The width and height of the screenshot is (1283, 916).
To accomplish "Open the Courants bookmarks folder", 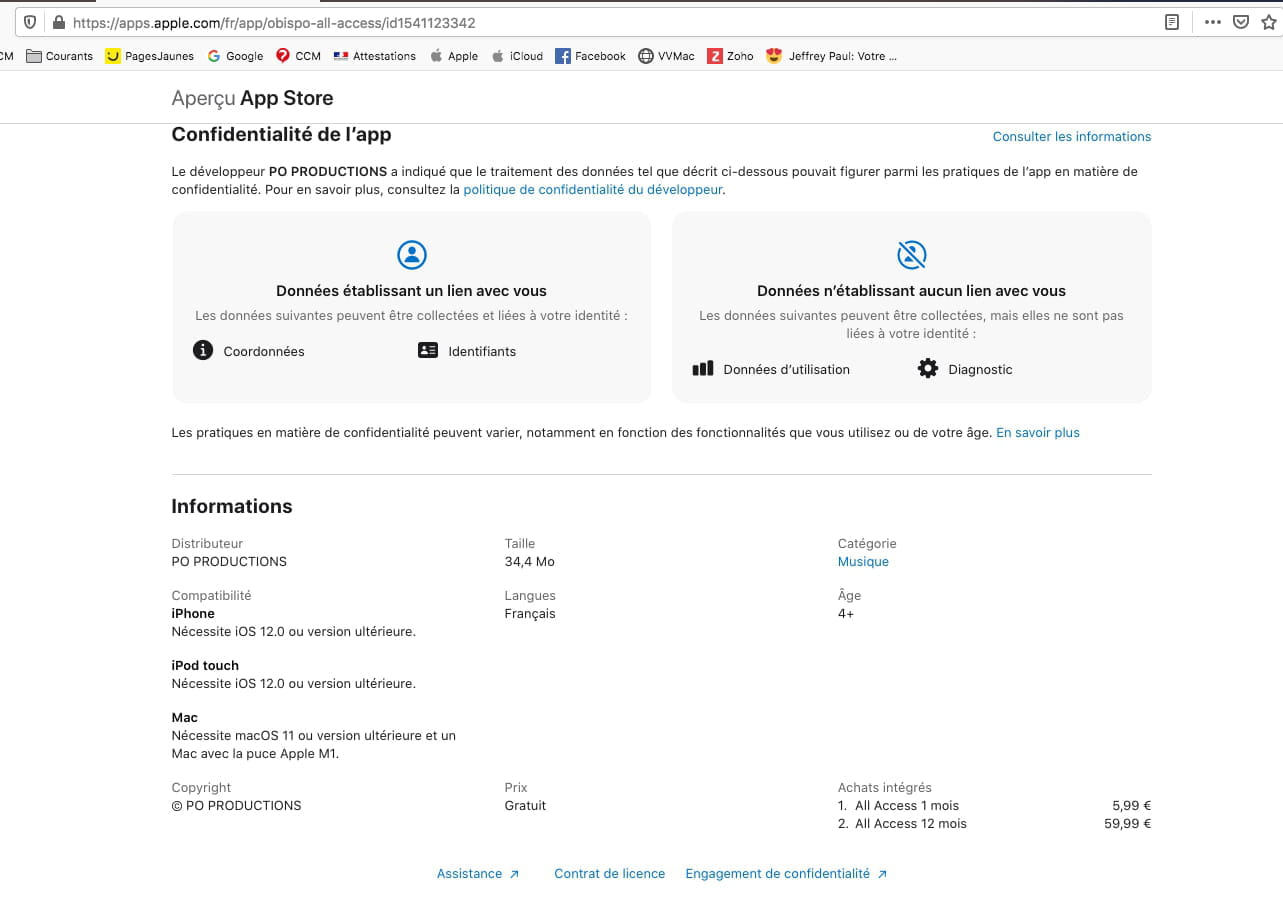I will pyautogui.click(x=60, y=56).
